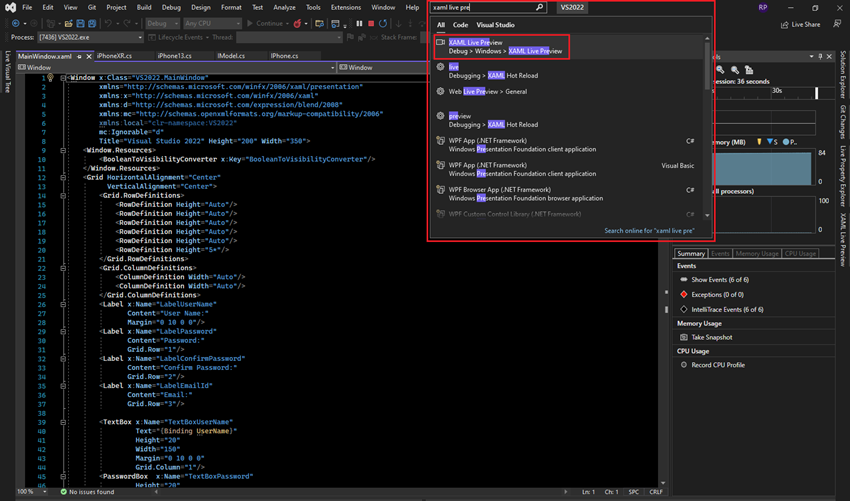Open the Diagnostic Tools window options arrow
The height and width of the screenshot is (501, 850).
pyautogui.click(x=812, y=56)
